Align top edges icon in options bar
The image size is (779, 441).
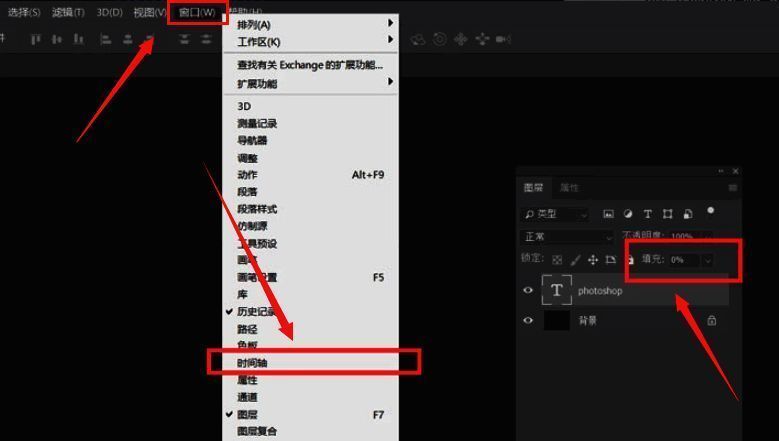[x=35, y=39]
